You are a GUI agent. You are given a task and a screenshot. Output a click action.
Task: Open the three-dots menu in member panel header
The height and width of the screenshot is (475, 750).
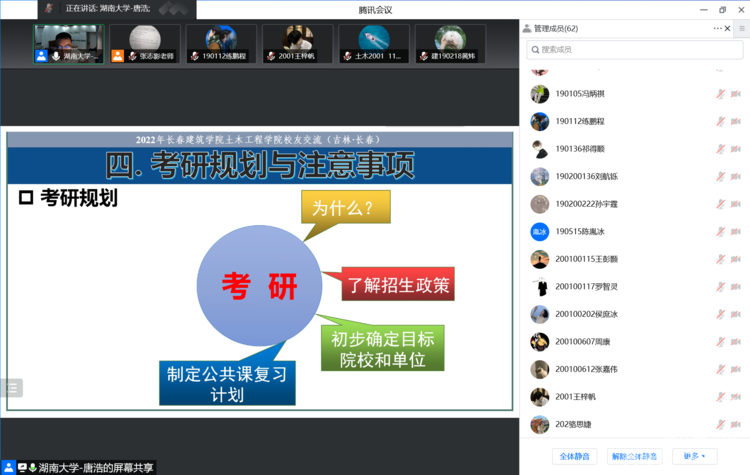point(717,28)
